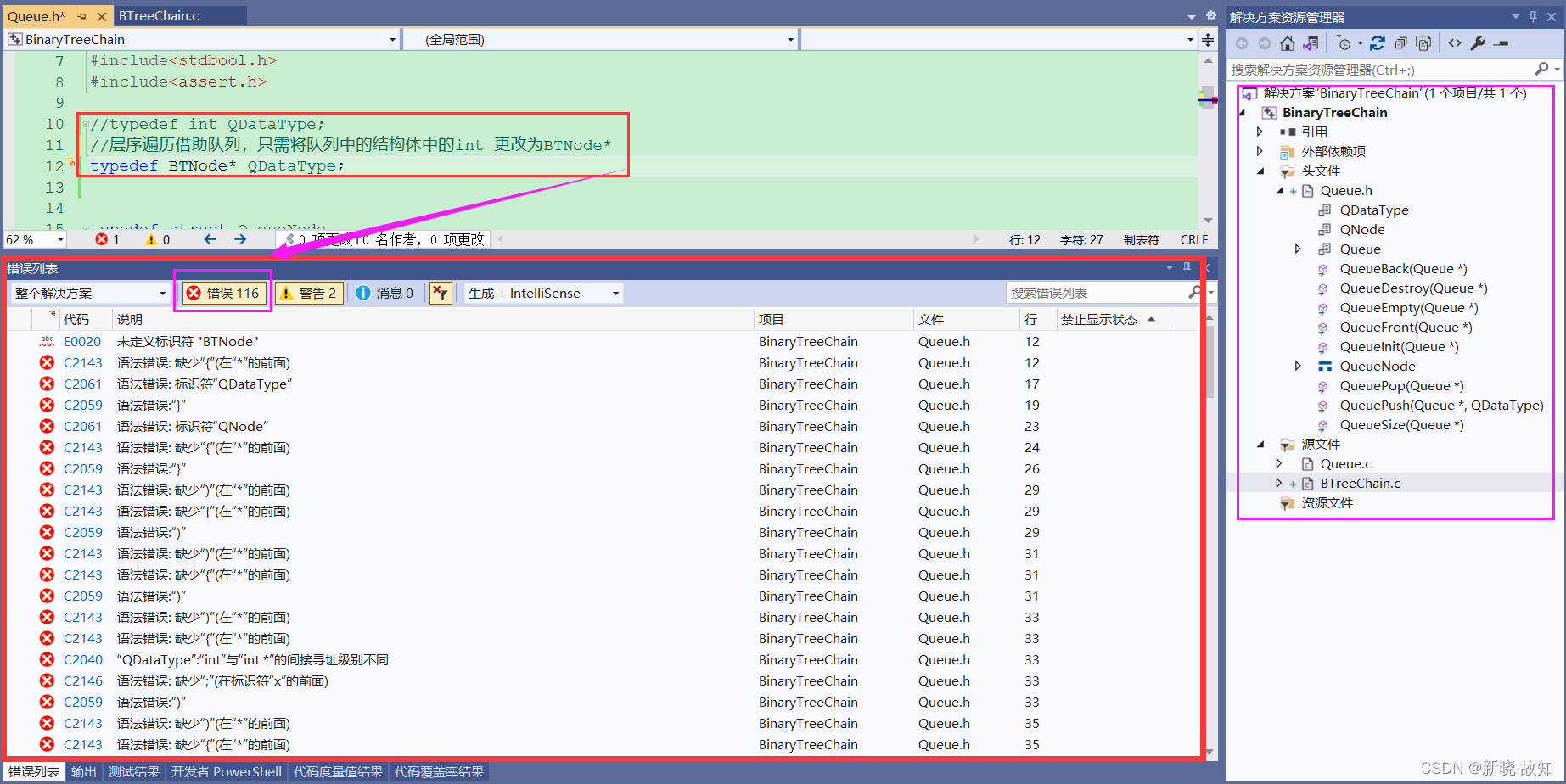Toggle the 错误 116 errors filter
The width and height of the screenshot is (1566, 784).
pyautogui.click(x=222, y=293)
